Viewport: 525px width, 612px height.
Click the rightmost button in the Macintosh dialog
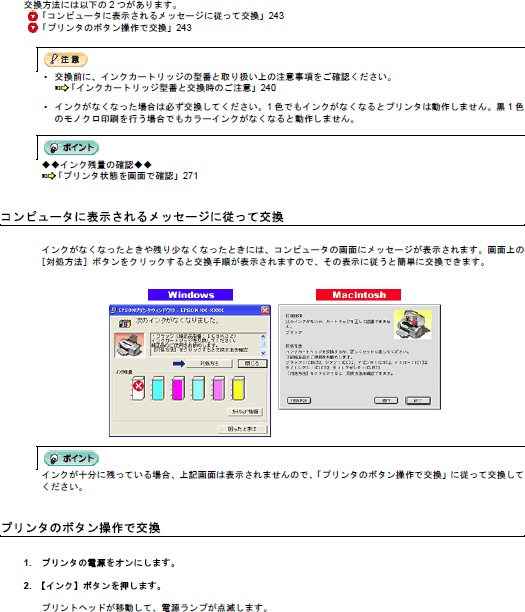click(418, 400)
